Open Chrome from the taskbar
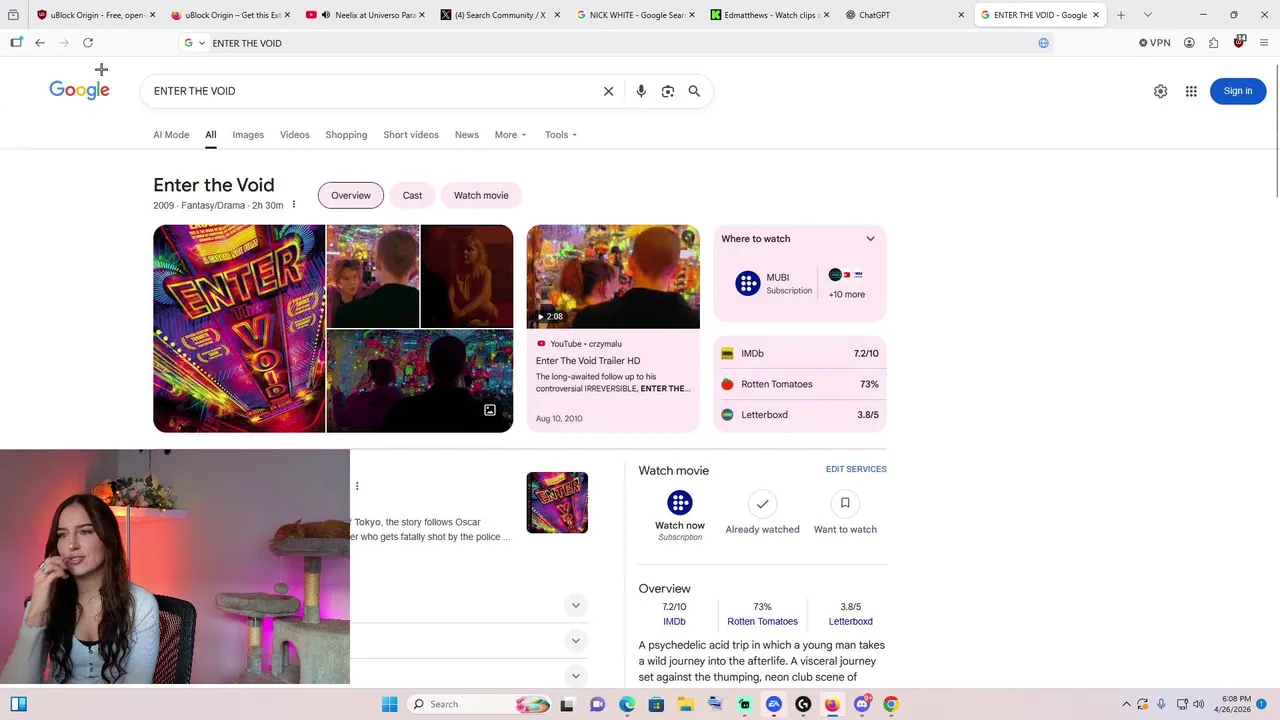Screen dimensions: 1280x720 click(891, 704)
